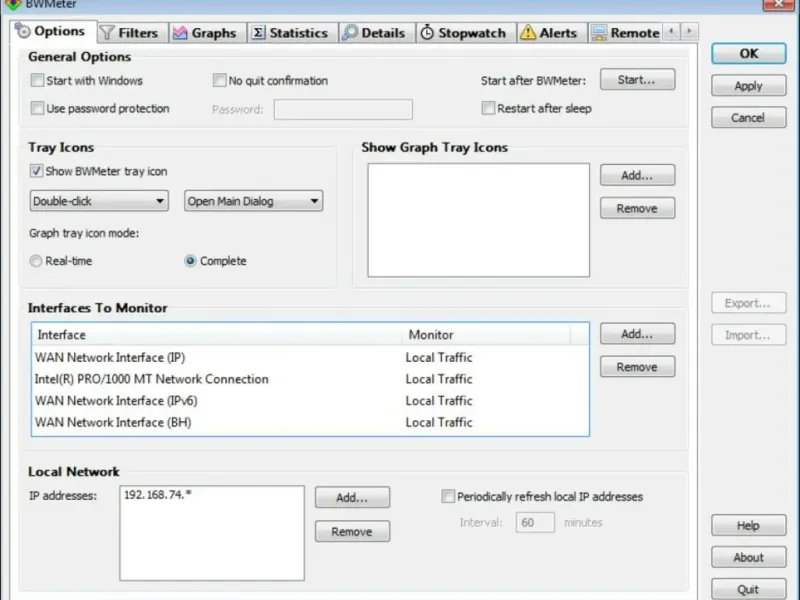Click the Export... button
Screen dimensions: 800x600
(x=748, y=303)
